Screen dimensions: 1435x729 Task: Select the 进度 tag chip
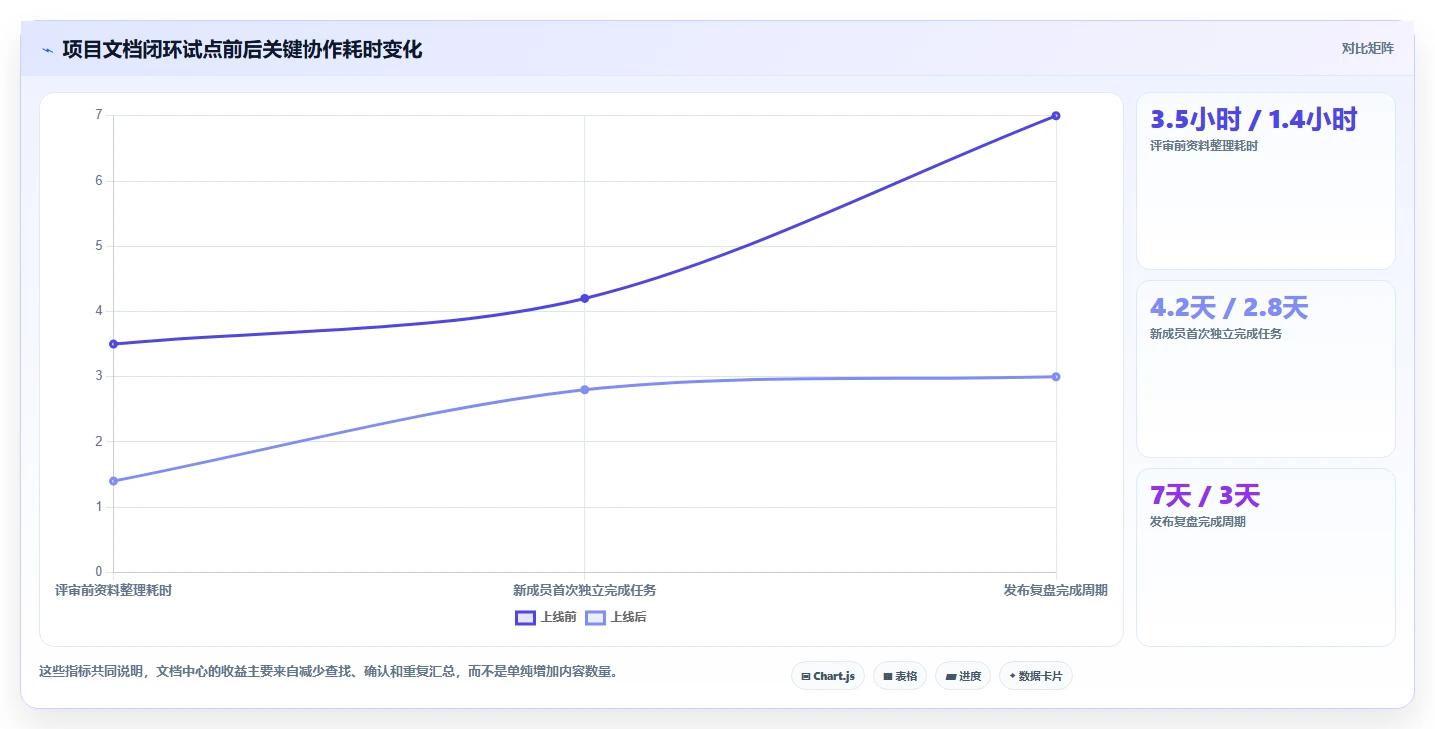(963, 676)
